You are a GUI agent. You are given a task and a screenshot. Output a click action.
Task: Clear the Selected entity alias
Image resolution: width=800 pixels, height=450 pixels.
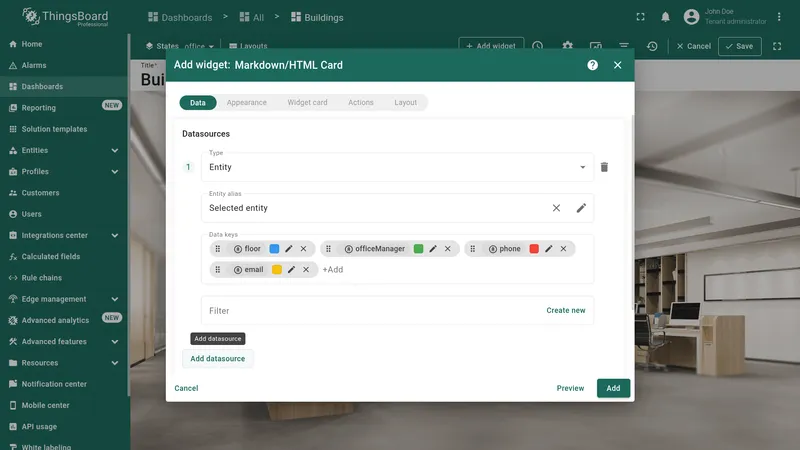point(556,208)
